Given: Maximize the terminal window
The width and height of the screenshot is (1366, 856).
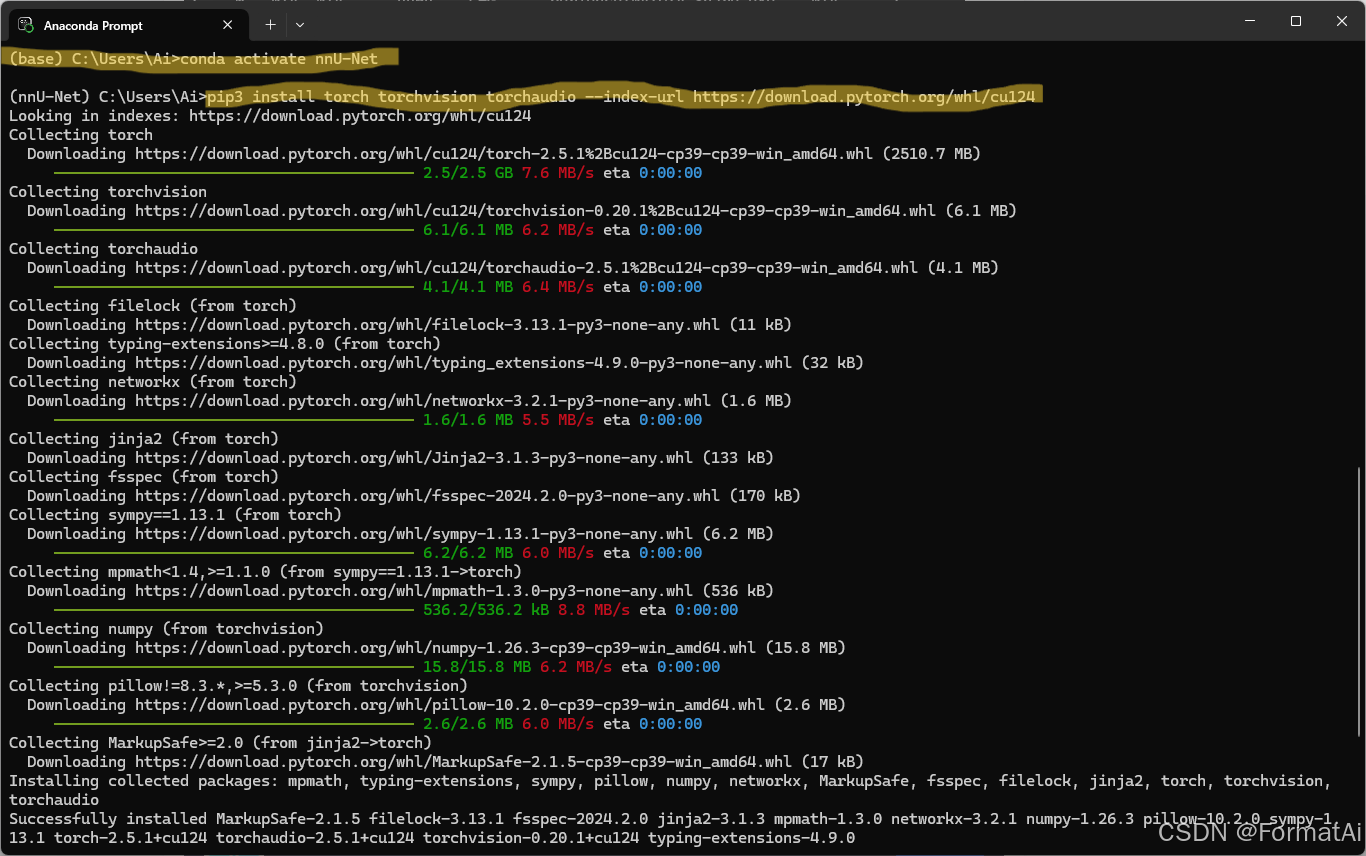Looking at the screenshot, I should [1295, 21].
